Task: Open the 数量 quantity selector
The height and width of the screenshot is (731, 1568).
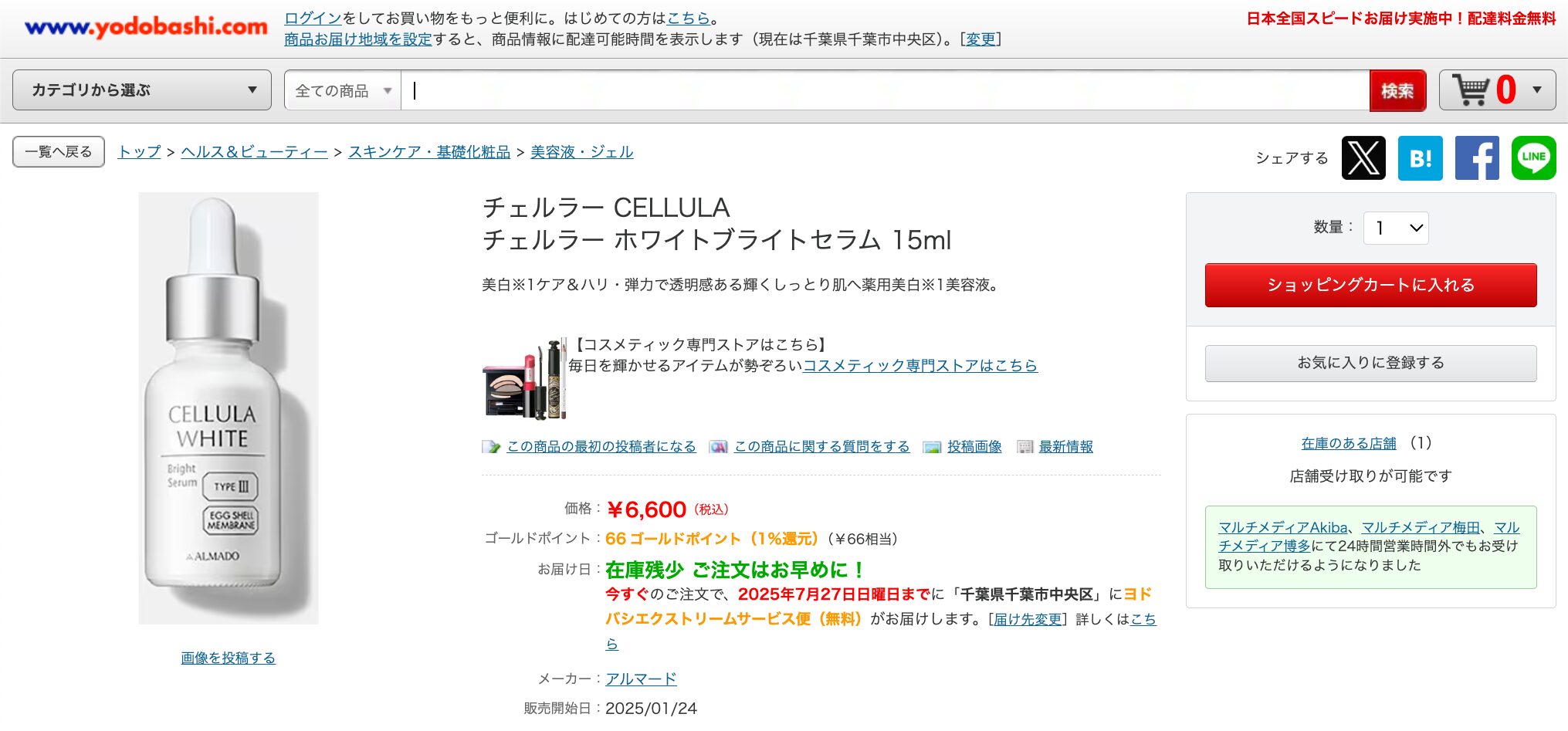Action: coord(1396,228)
